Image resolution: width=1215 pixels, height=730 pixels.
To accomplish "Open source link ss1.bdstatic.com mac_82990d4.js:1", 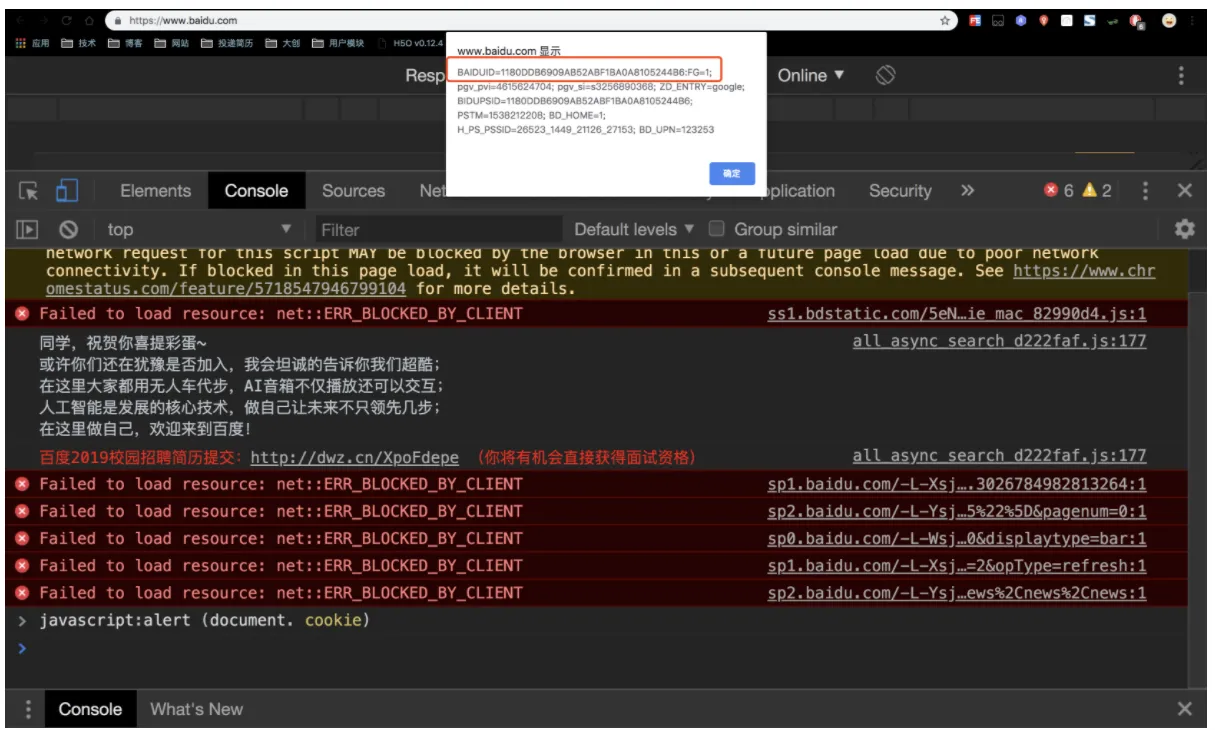I will click(957, 313).
